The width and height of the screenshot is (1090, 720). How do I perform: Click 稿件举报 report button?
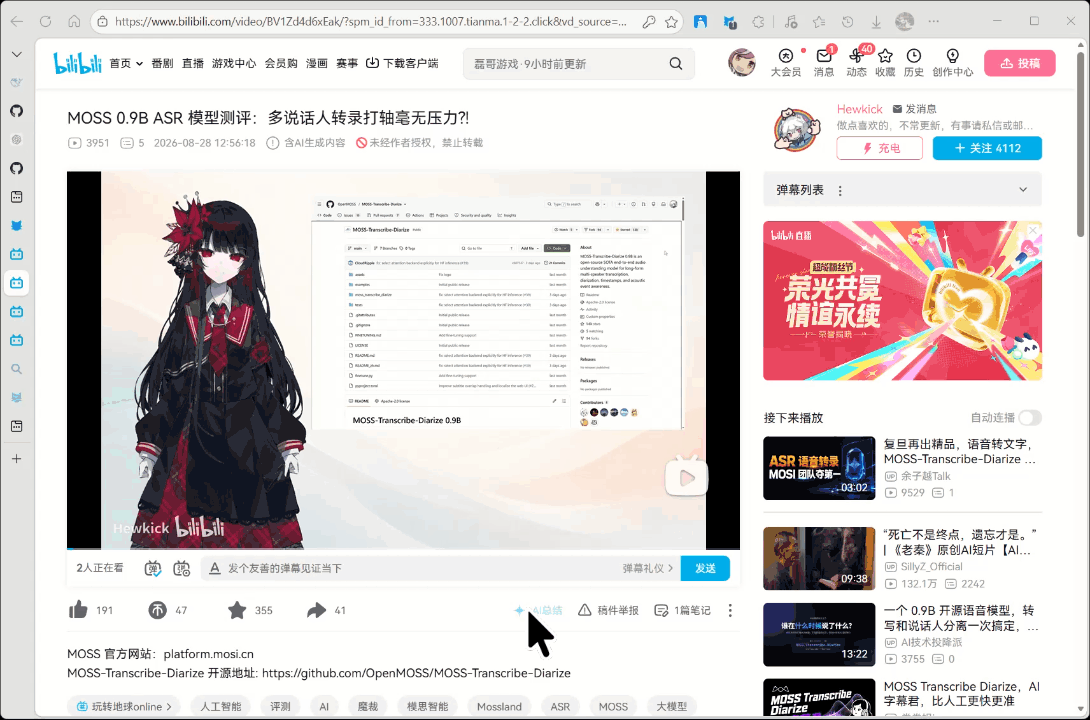608,610
